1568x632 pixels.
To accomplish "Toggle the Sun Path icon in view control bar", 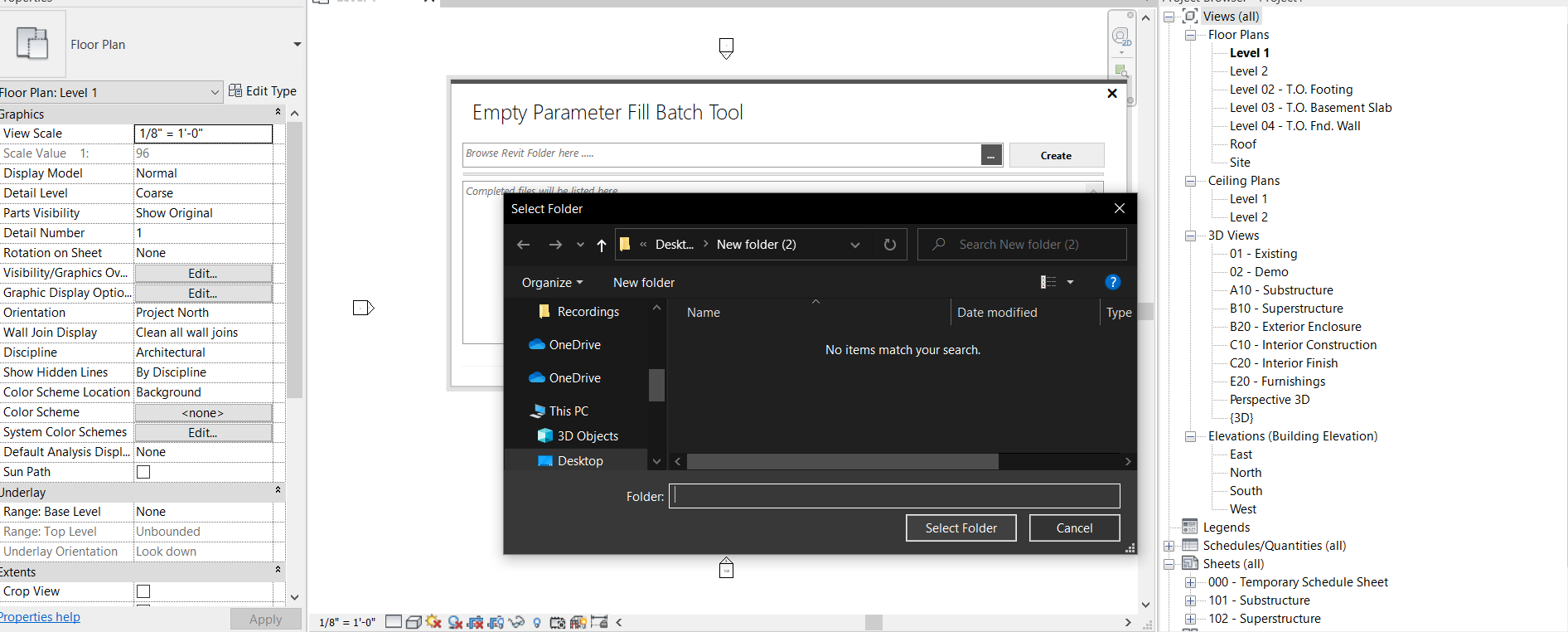I will coord(433,621).
